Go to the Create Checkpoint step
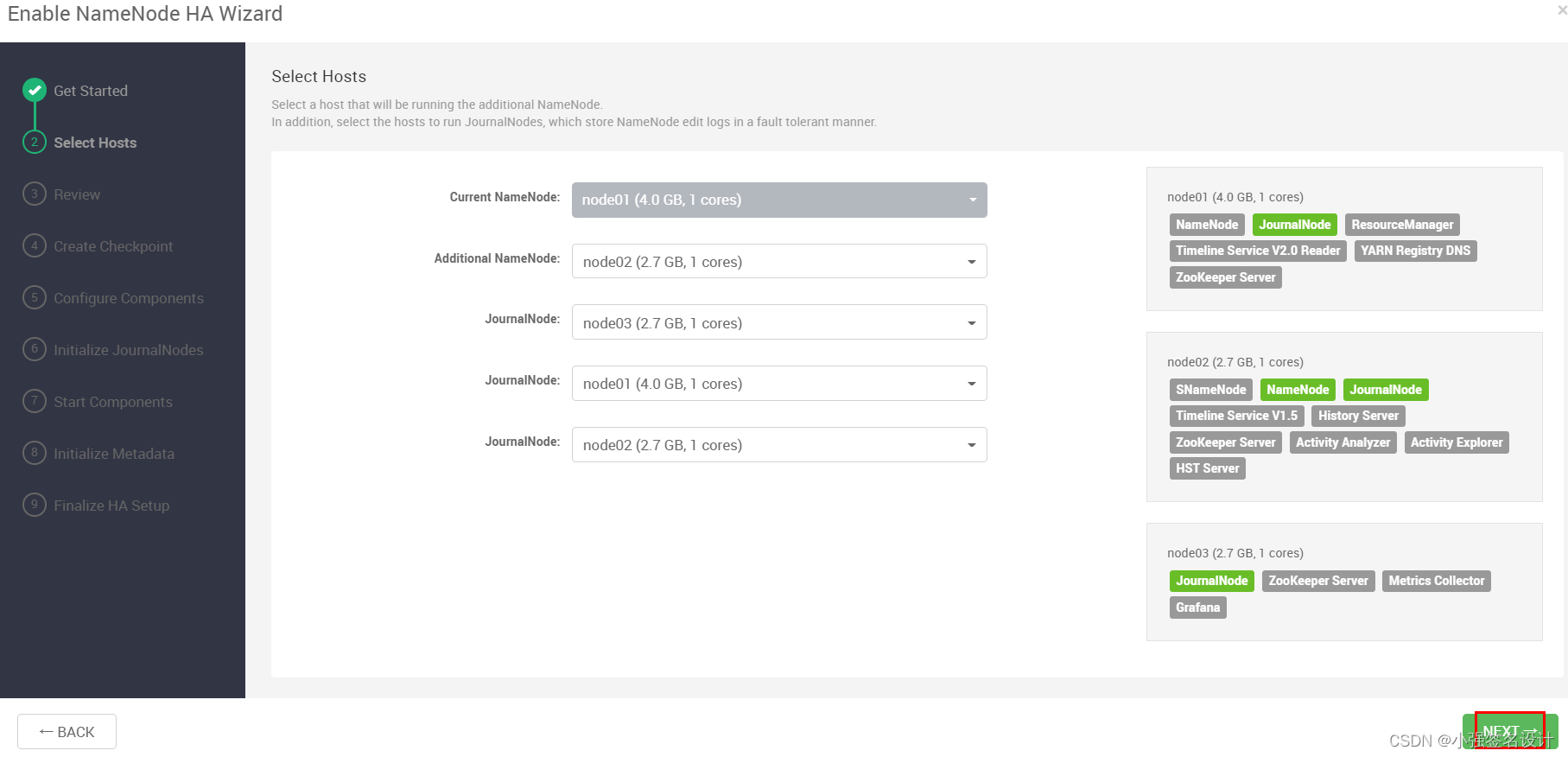 (113, 246)
